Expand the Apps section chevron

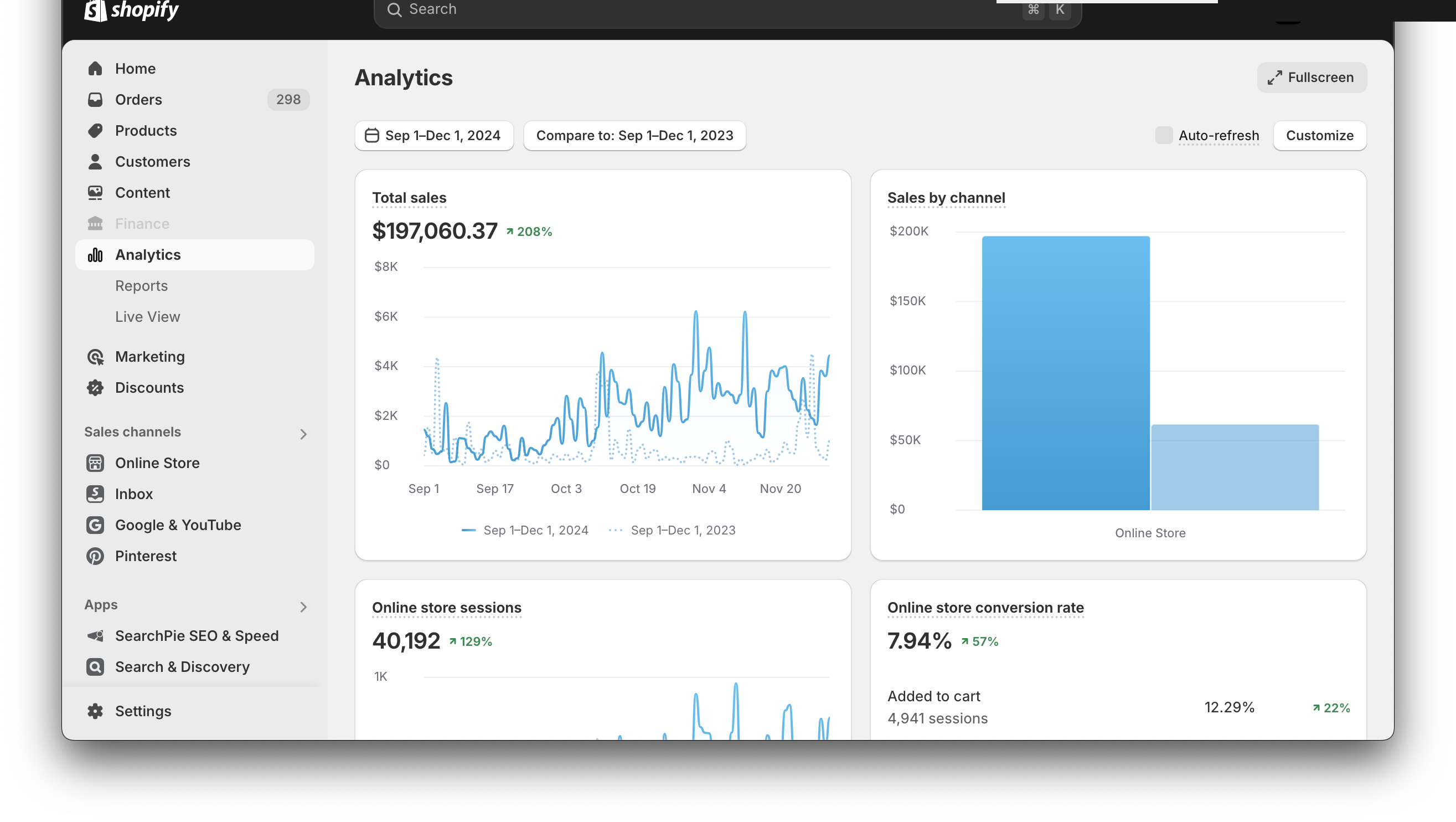tap(303, 607)
